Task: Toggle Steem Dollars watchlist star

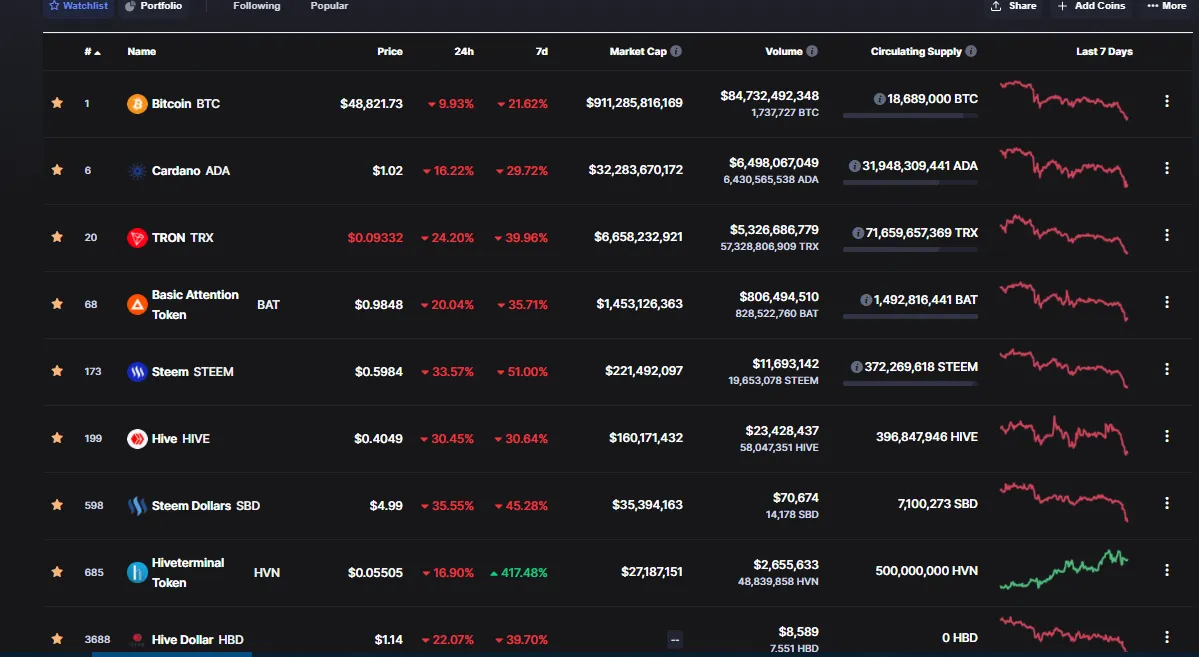Action: point(57,505)
